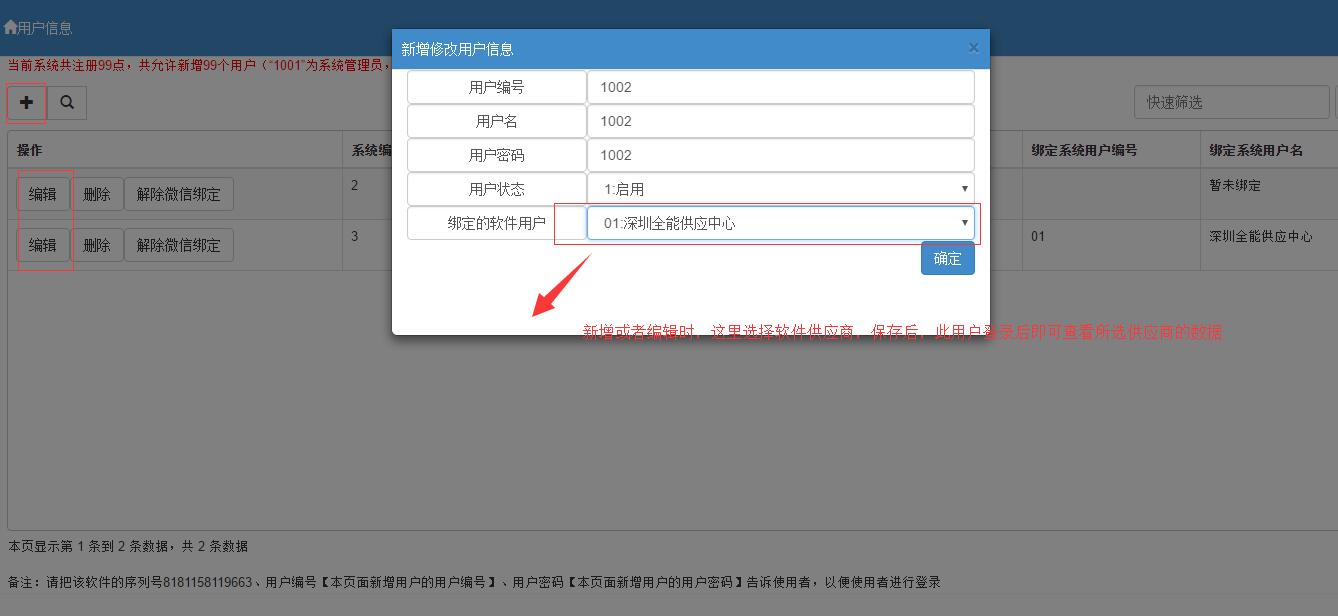Select the 用户密码 input box

point(780,155)
